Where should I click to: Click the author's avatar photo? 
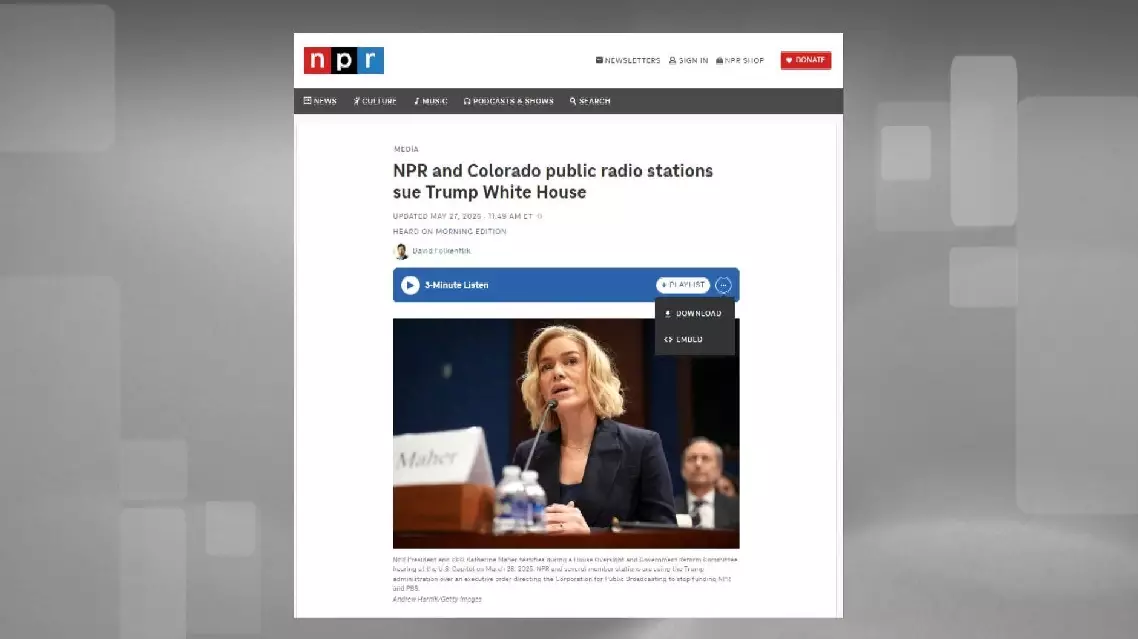click(x=401, y=251)
